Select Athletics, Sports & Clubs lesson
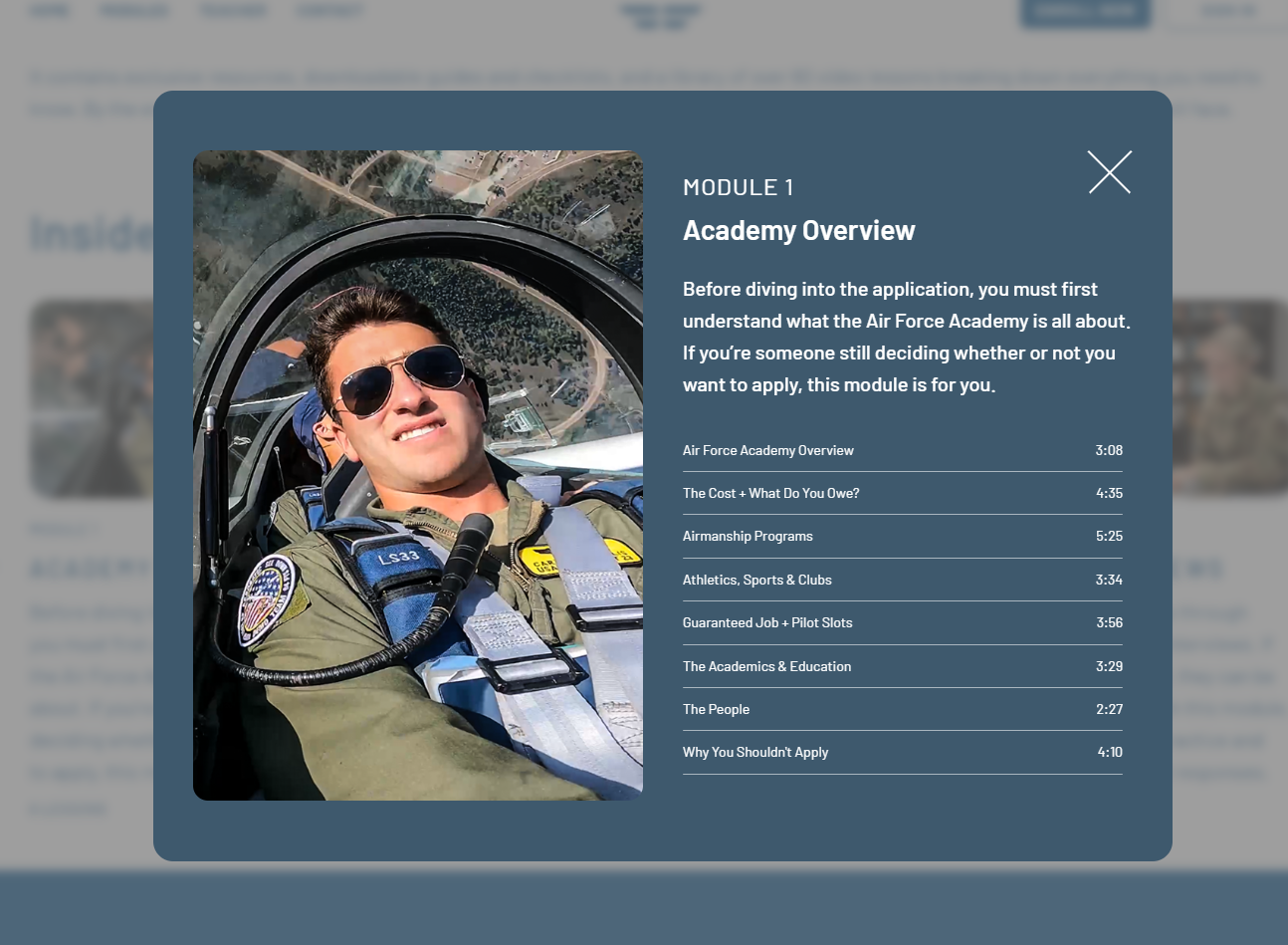Image resolution: width=1288 pixels, height=945 pixels. 903,580
